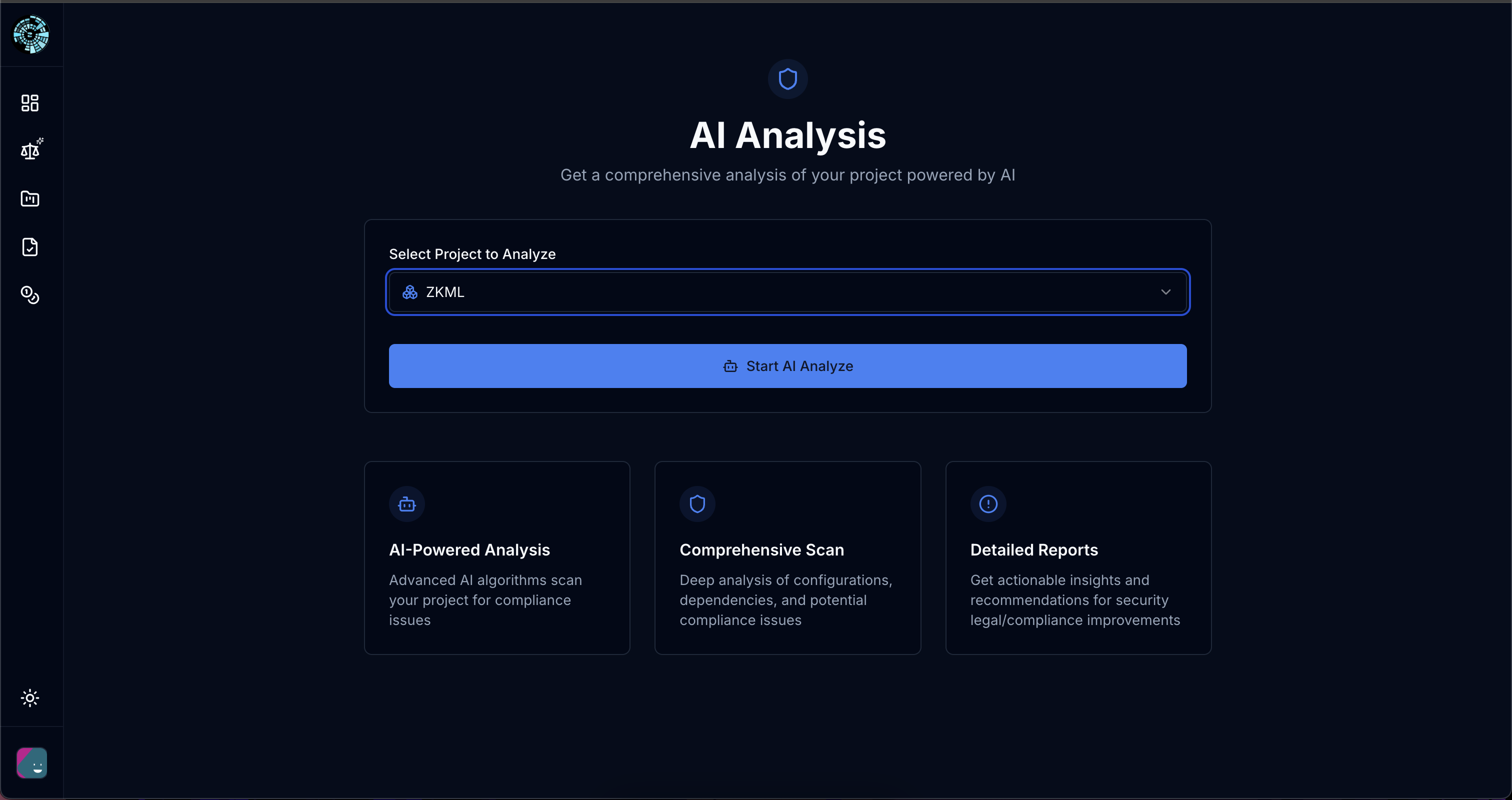Screen dimensions: 1512x800
Task: Click the Select Project to Analyze label
Action: point(472,254)
